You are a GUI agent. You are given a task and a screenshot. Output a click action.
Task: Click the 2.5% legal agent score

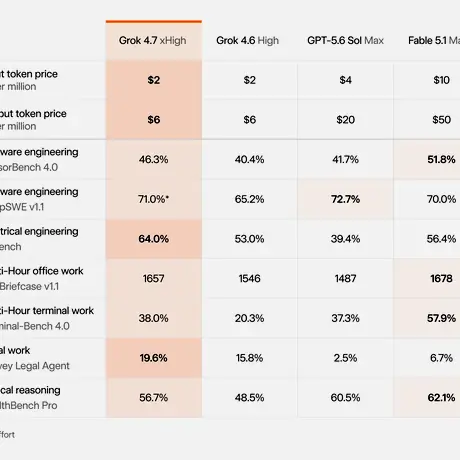345,358
